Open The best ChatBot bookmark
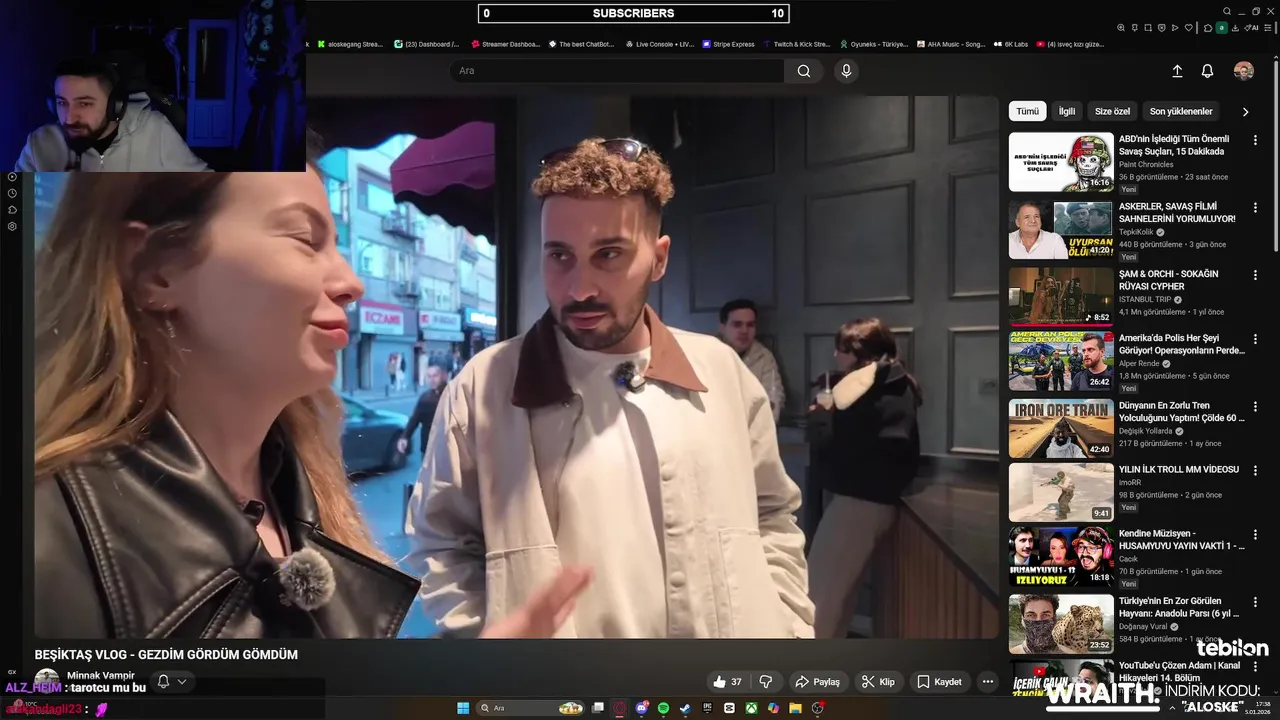The width and height of the screenshot is (1280, 720). [580, 44]
